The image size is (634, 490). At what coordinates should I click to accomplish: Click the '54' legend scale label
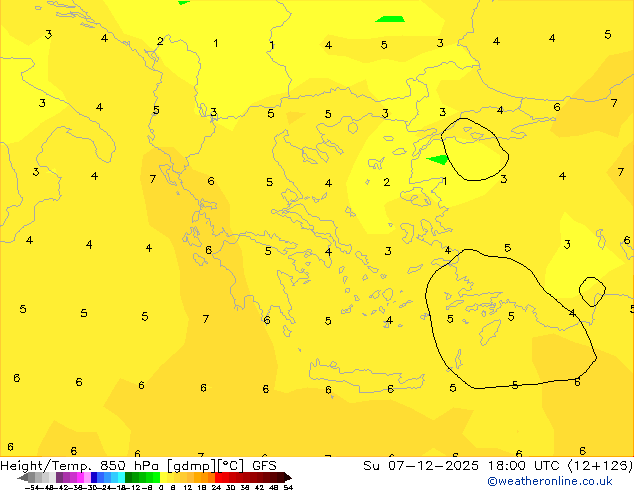(288, 487)
